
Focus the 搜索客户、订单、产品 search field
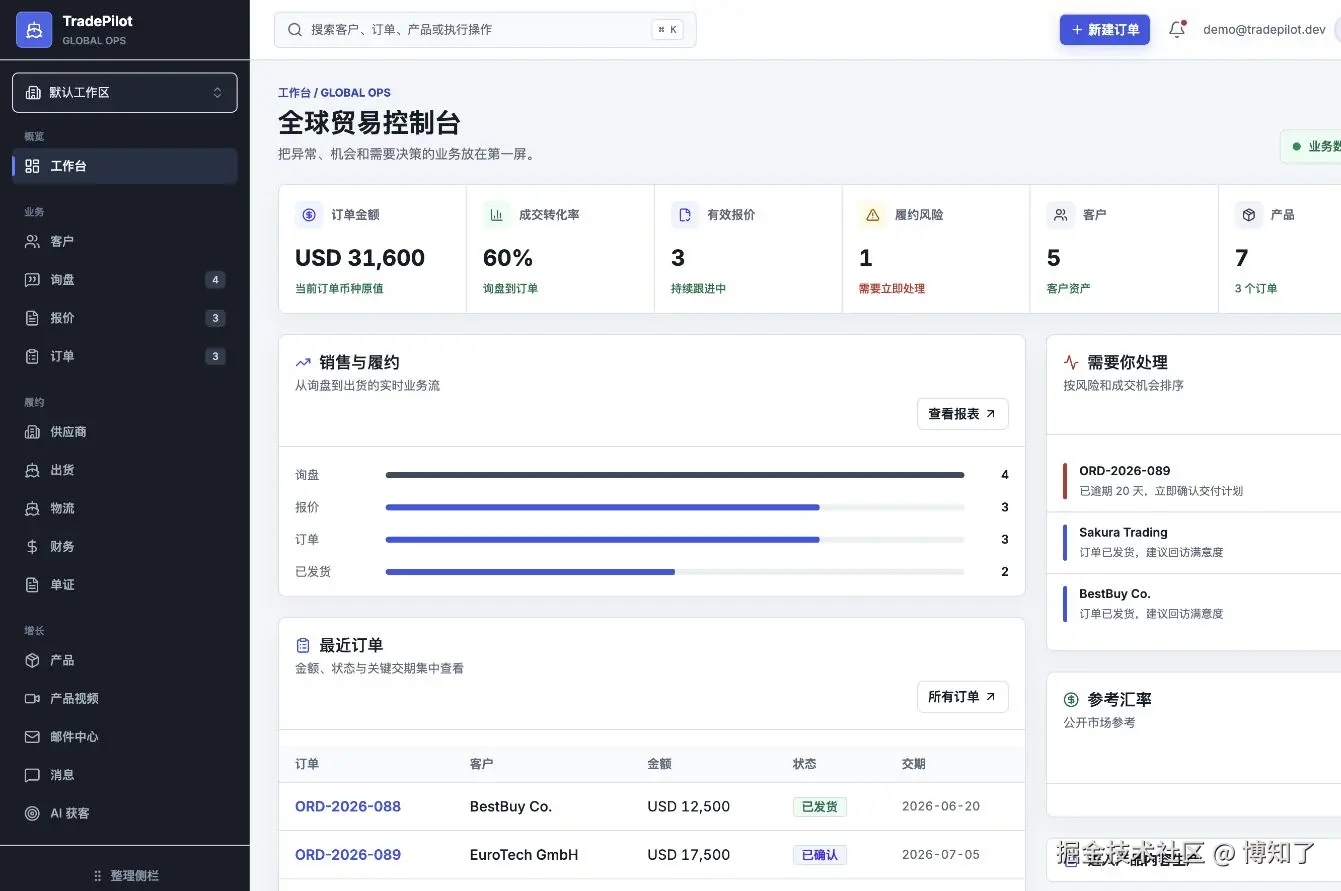coord(485,30)
